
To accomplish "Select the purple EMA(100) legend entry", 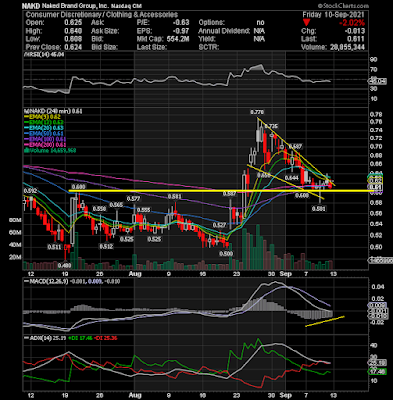I will pyautogui.click(x=45, y=139).
